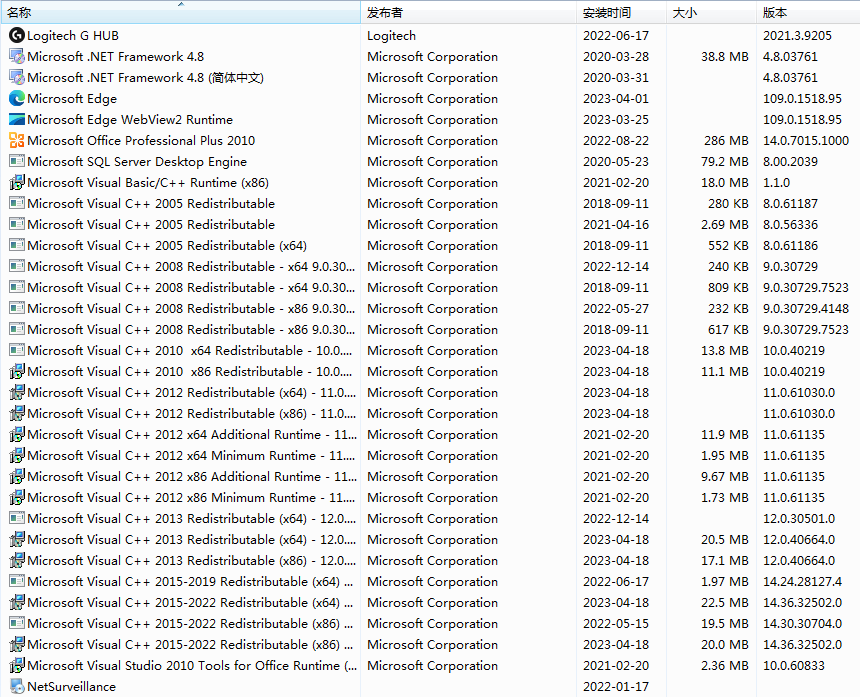This screenshot has height=697, width=860.
Task: Click the Visual Basic/C++ Runtime (x86) icon
Action: [x=17, y=183]
